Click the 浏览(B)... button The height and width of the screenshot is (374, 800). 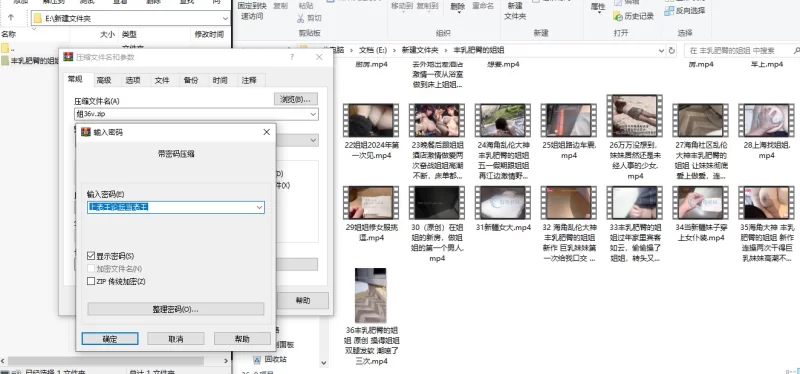296,99
